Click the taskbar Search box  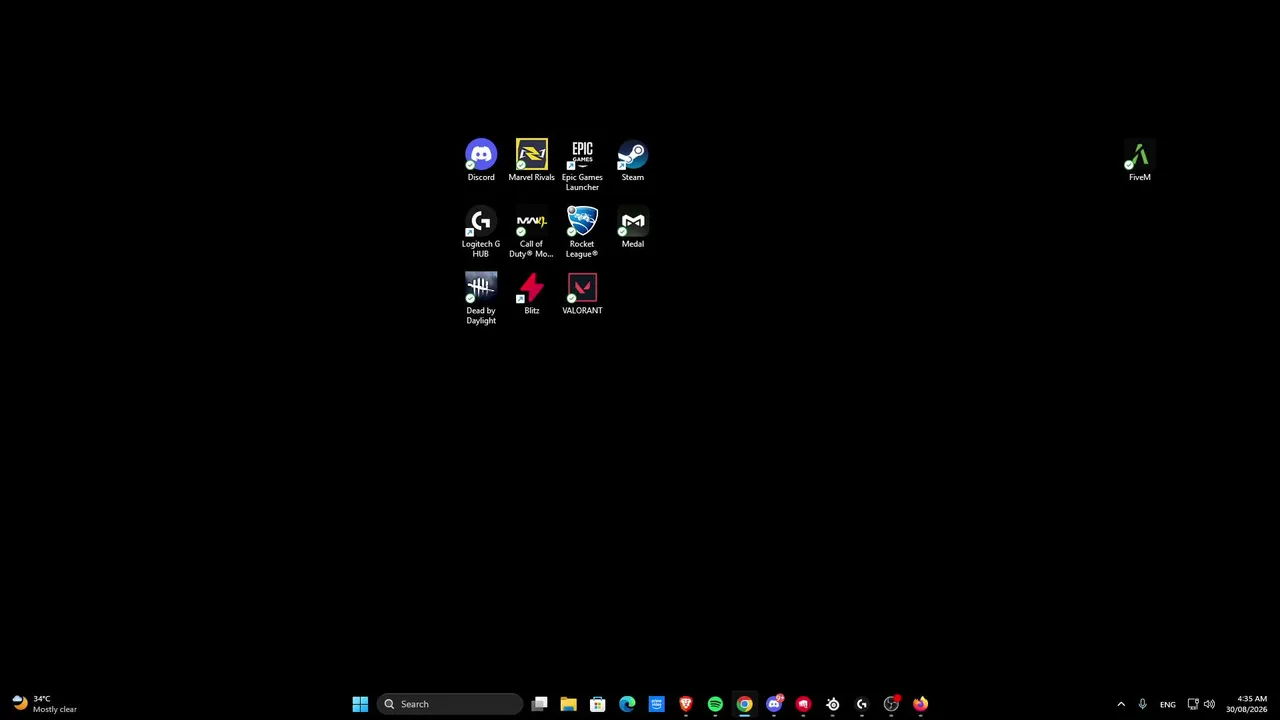(451, 704)
